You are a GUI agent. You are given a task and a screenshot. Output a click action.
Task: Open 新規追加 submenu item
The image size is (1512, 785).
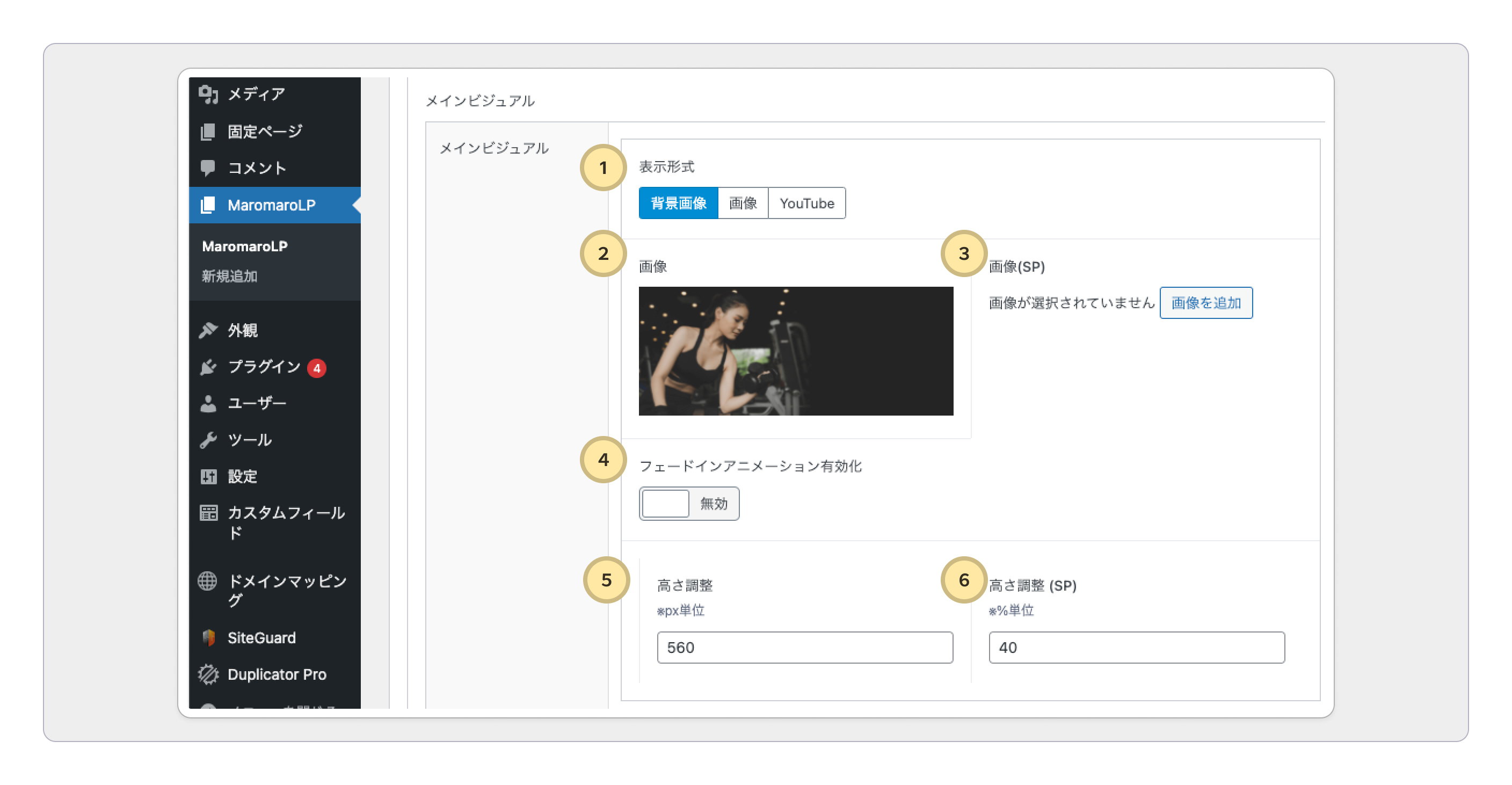coord(229,276)
